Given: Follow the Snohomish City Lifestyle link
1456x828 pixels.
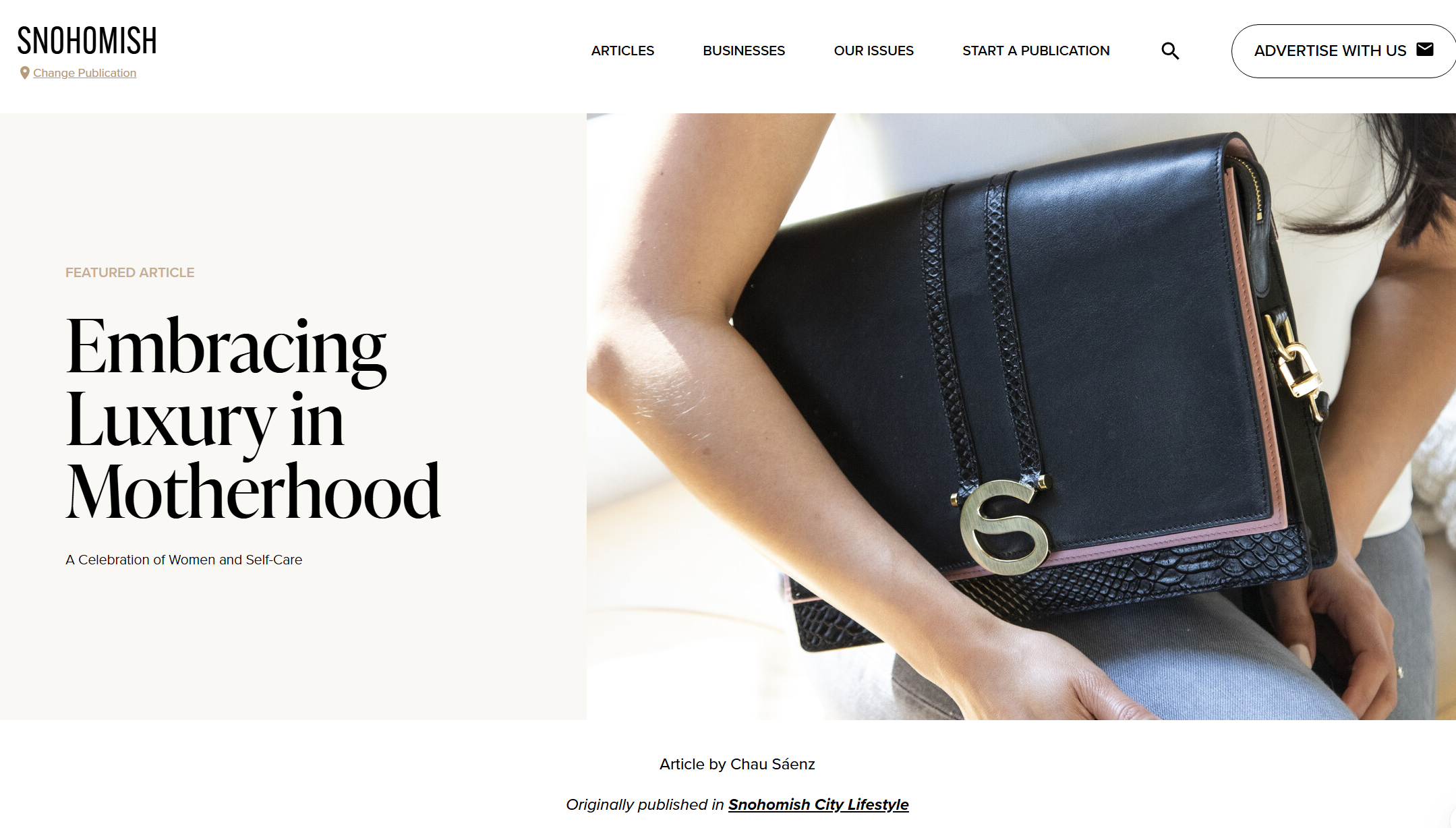Looking at the screenshot, I should (x=819, y=804).
